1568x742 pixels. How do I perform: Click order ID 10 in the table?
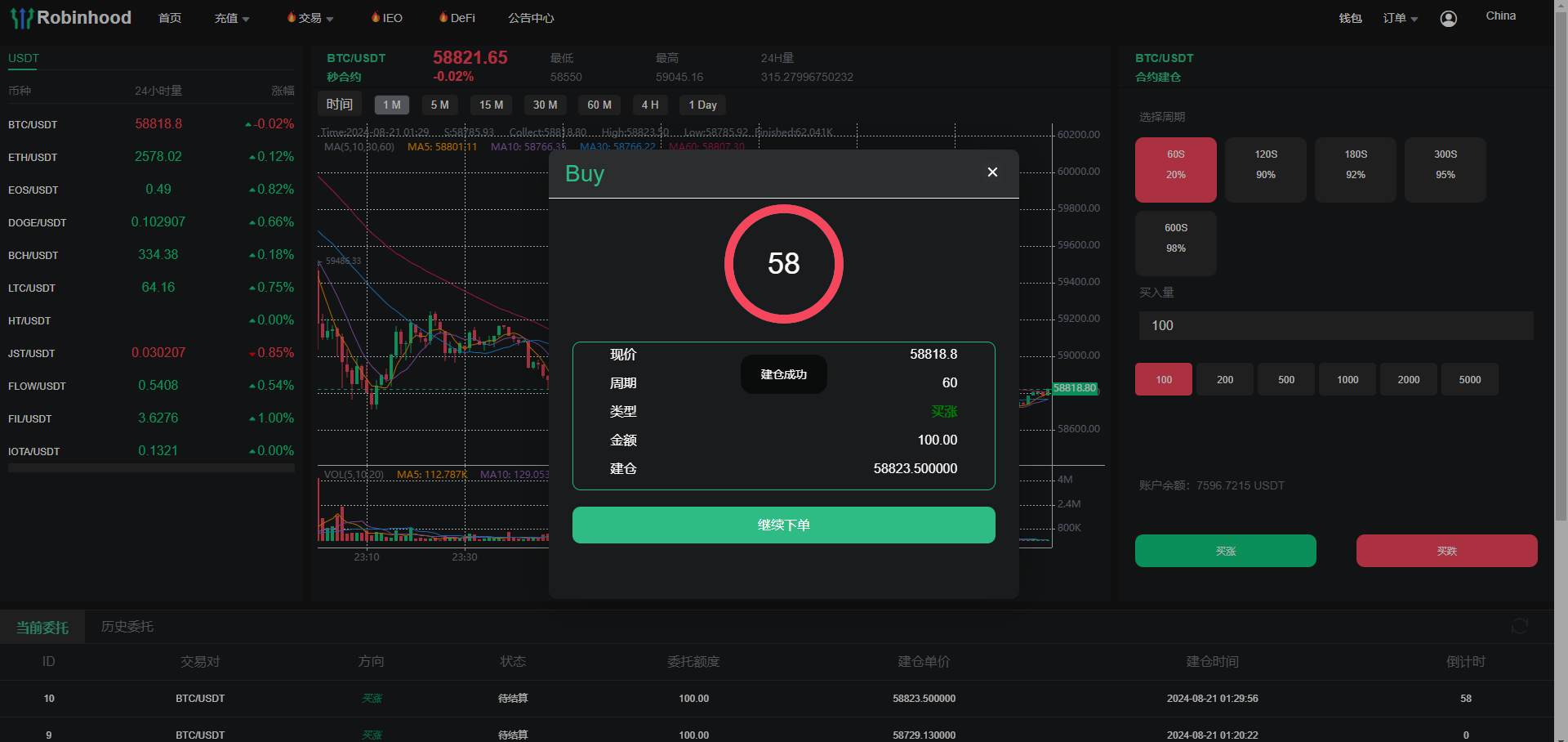click(49, 699)
